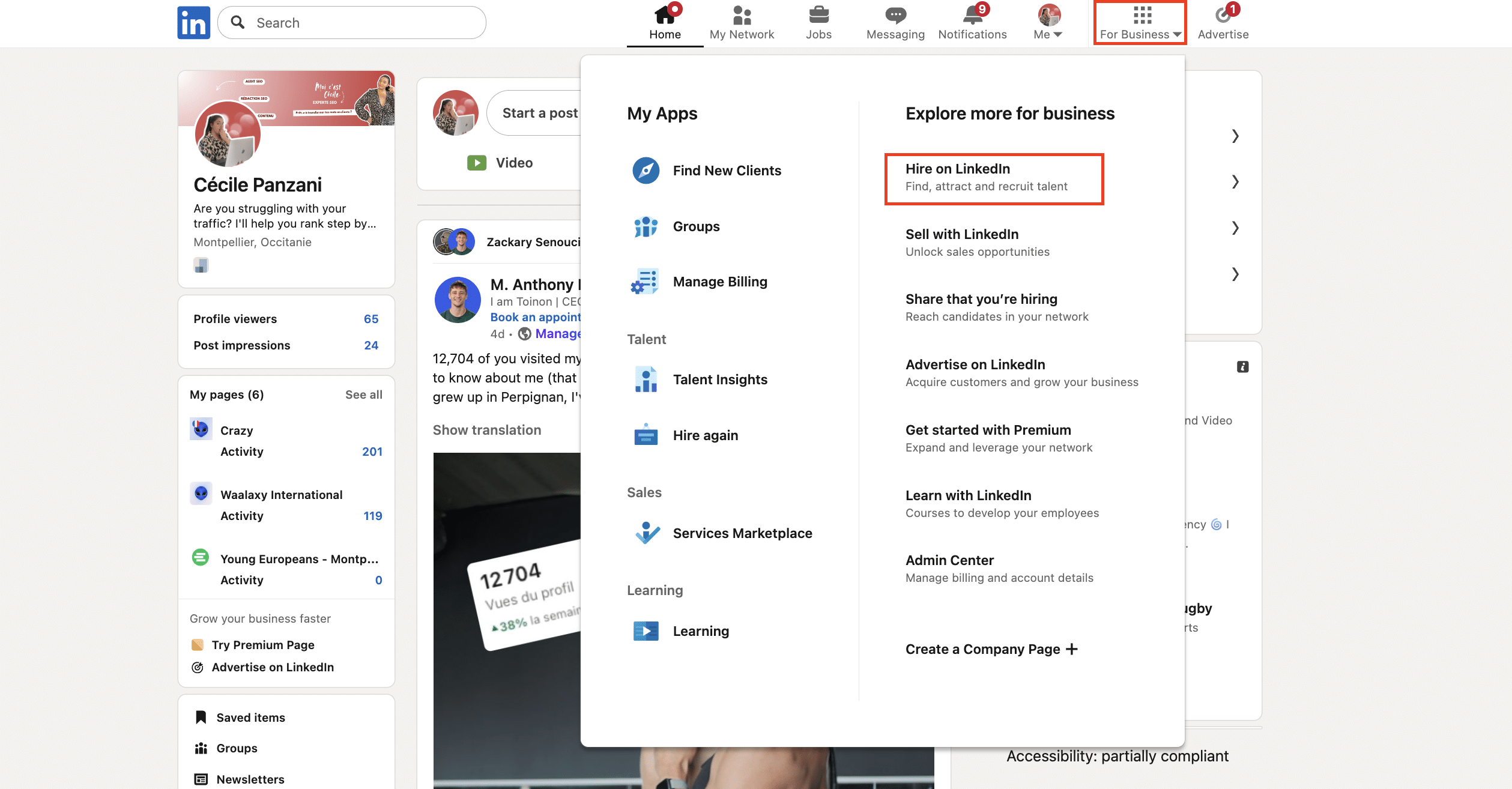This screenshot has height=789, width=1512.
Task: Click the Search input field
Action: [360, 23]
